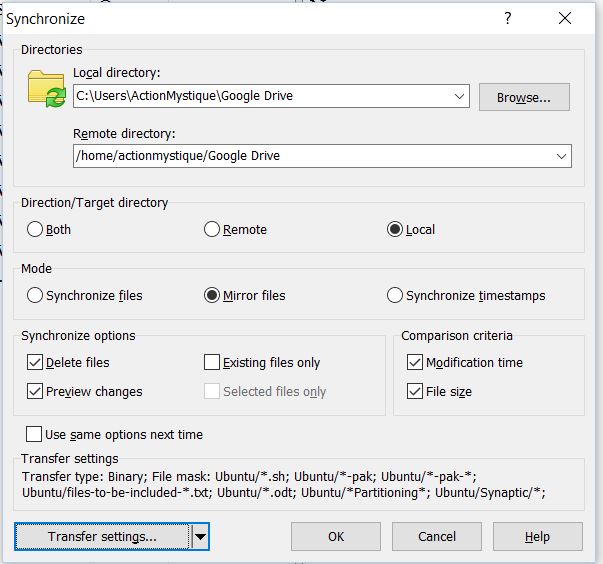Select the Both direction radio button

pos(36,229)
